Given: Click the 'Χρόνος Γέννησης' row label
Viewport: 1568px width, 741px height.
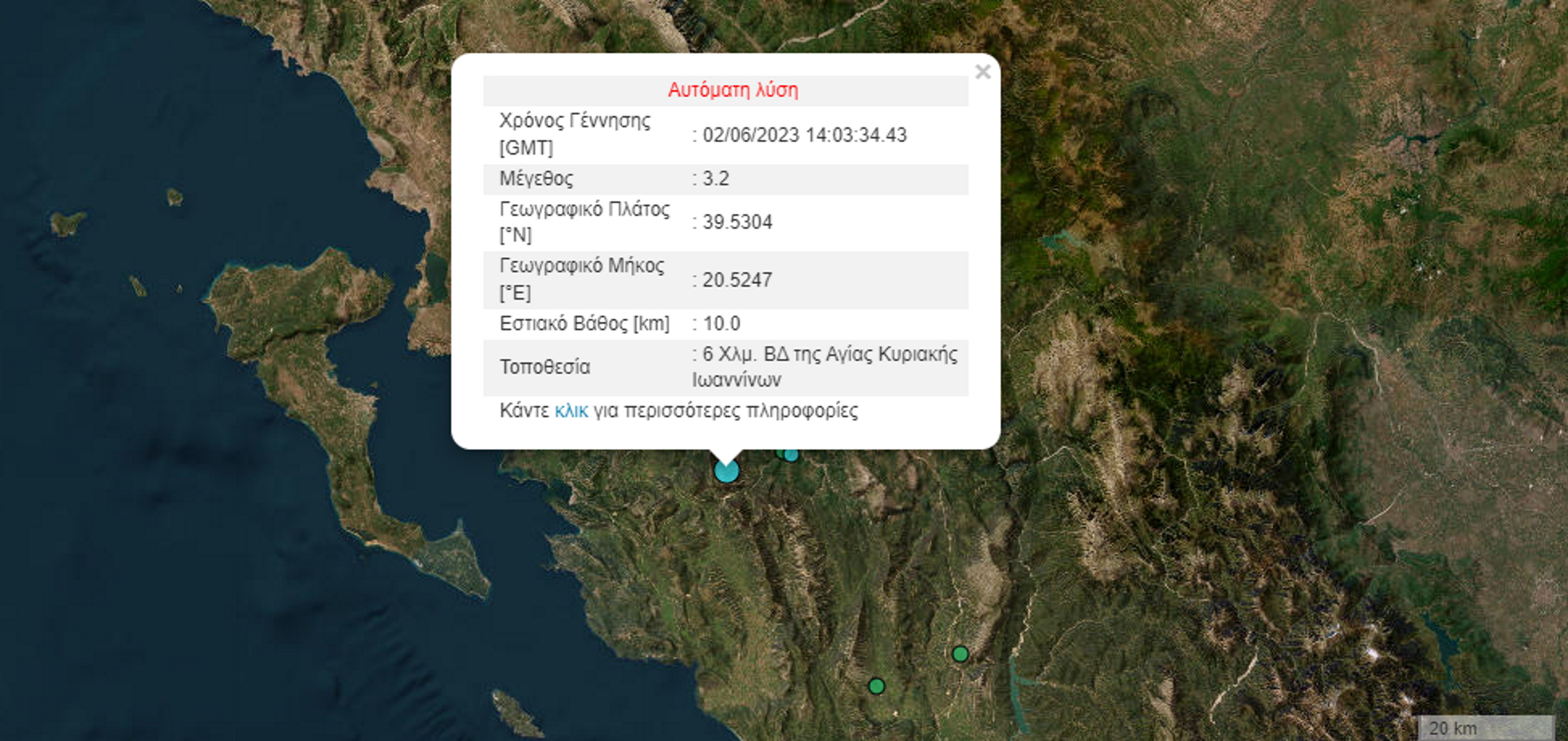Looking at the screenshot, I should pos(574,121).
